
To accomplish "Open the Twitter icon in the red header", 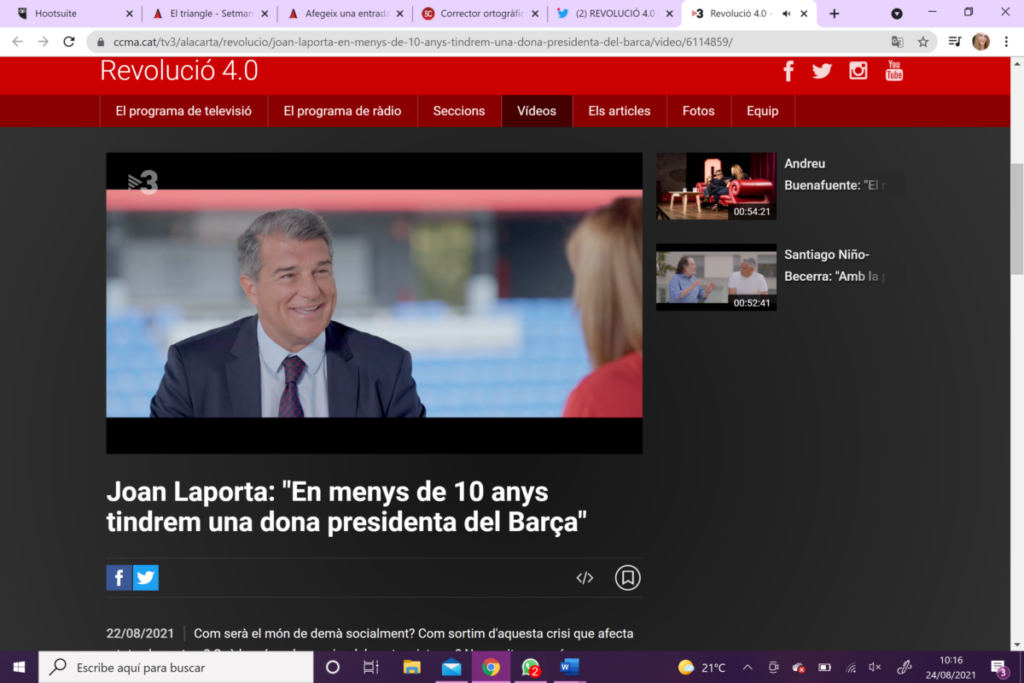I will coord(822,71).
